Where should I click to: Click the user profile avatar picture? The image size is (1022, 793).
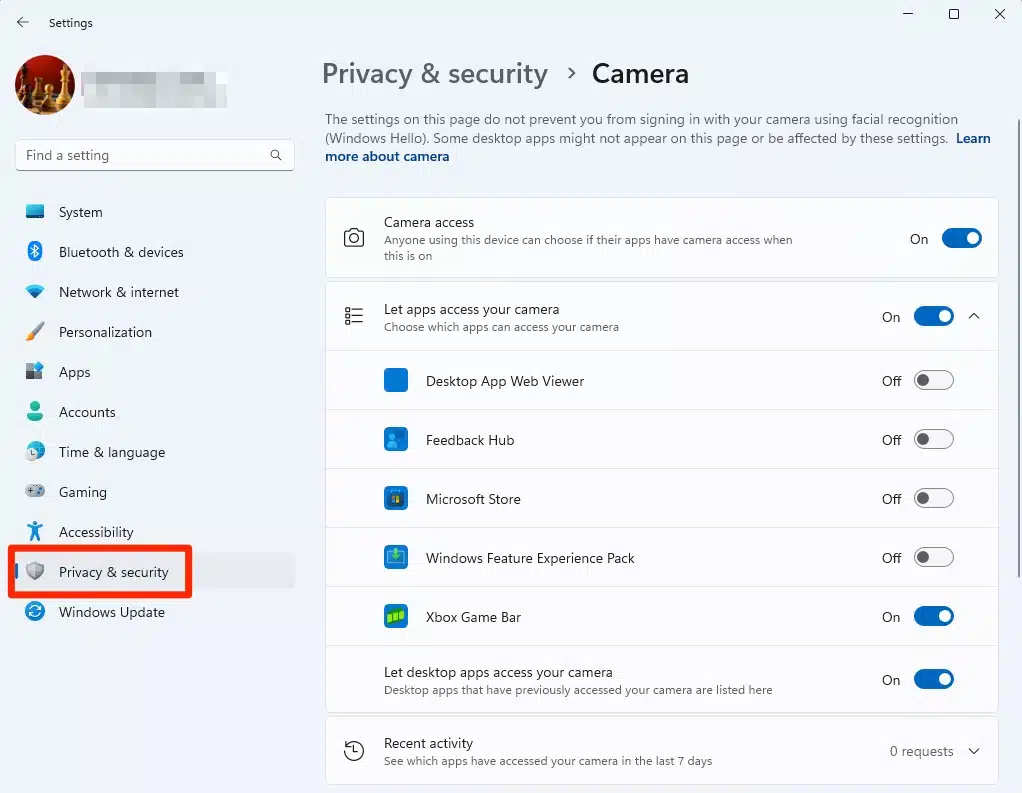[x=45, y=85]
